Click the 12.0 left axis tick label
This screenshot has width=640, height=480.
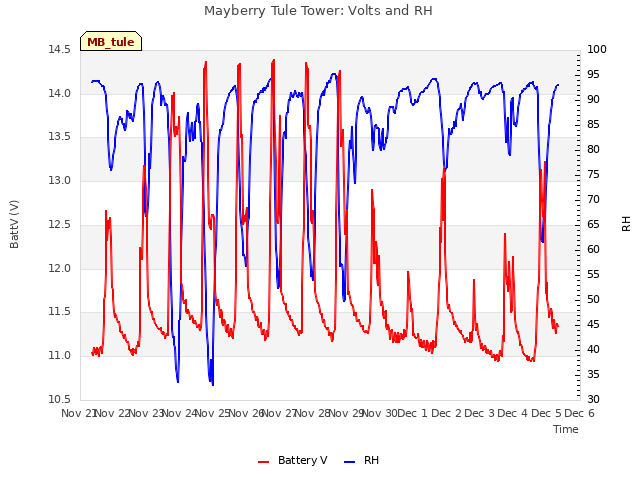tap(59, 268)
